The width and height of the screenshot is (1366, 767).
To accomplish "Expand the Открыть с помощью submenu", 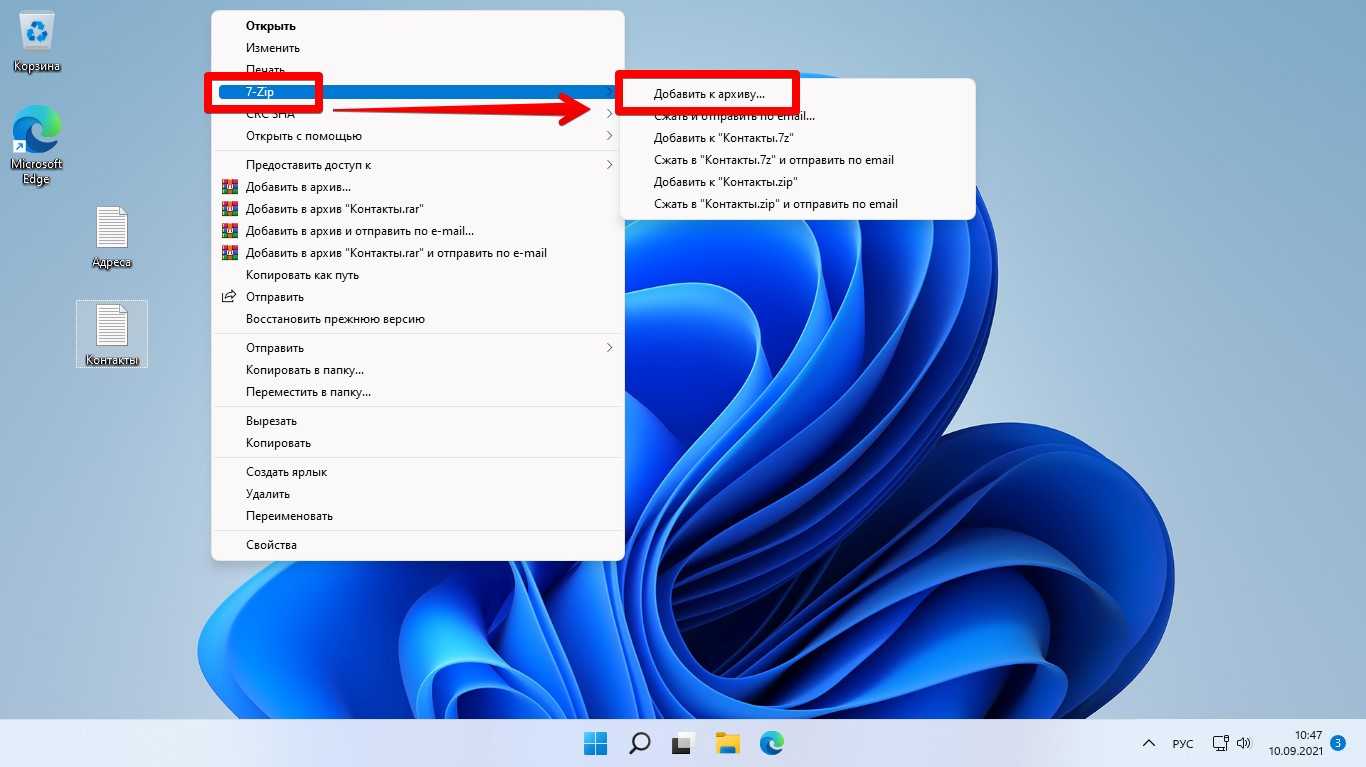I will (x=304, y=136).
